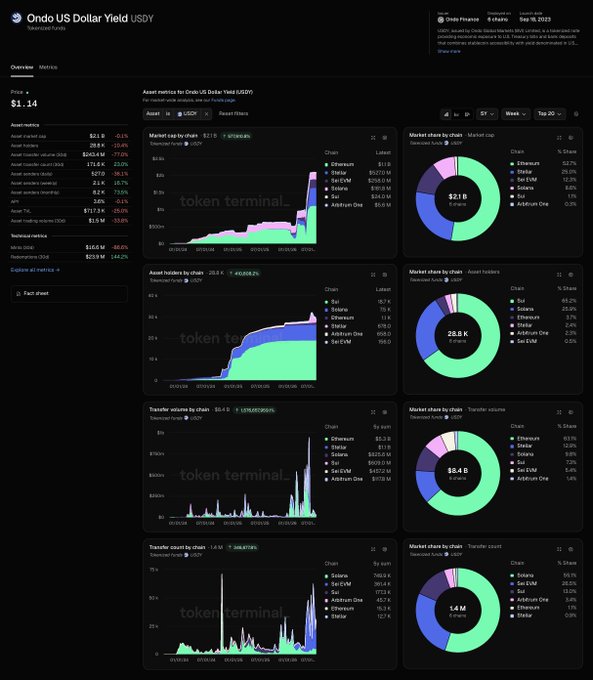
Task: Open Transfer count share donut settings icon
Action: (x=571, y=549)
